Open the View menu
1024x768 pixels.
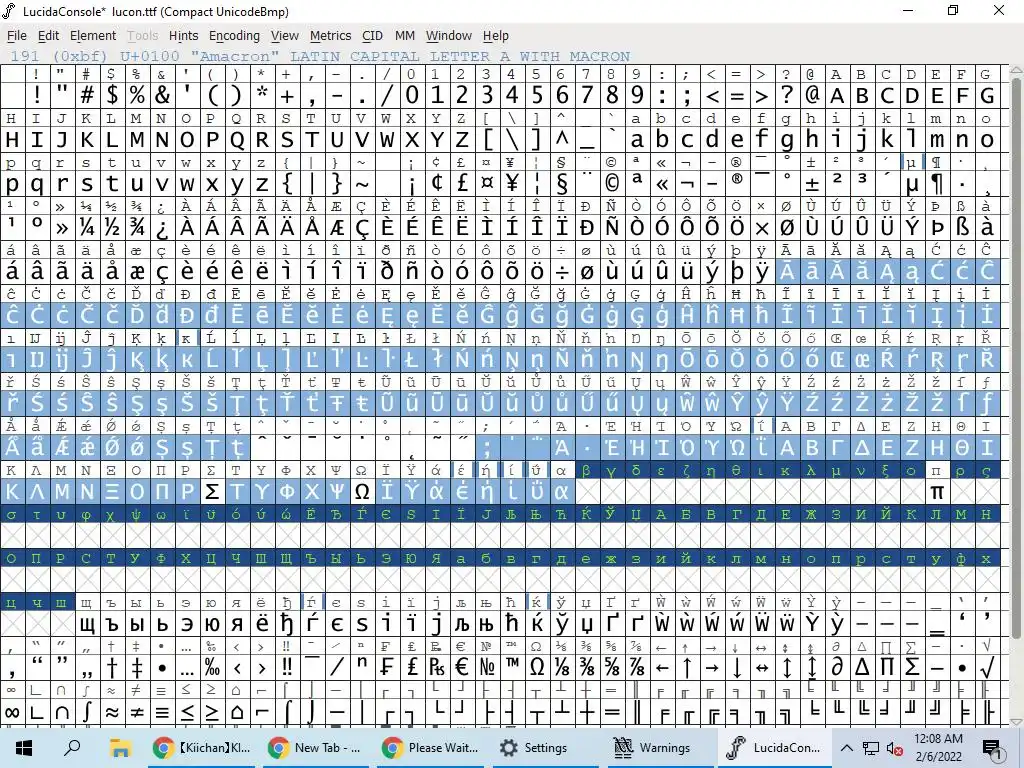[285, 36]
